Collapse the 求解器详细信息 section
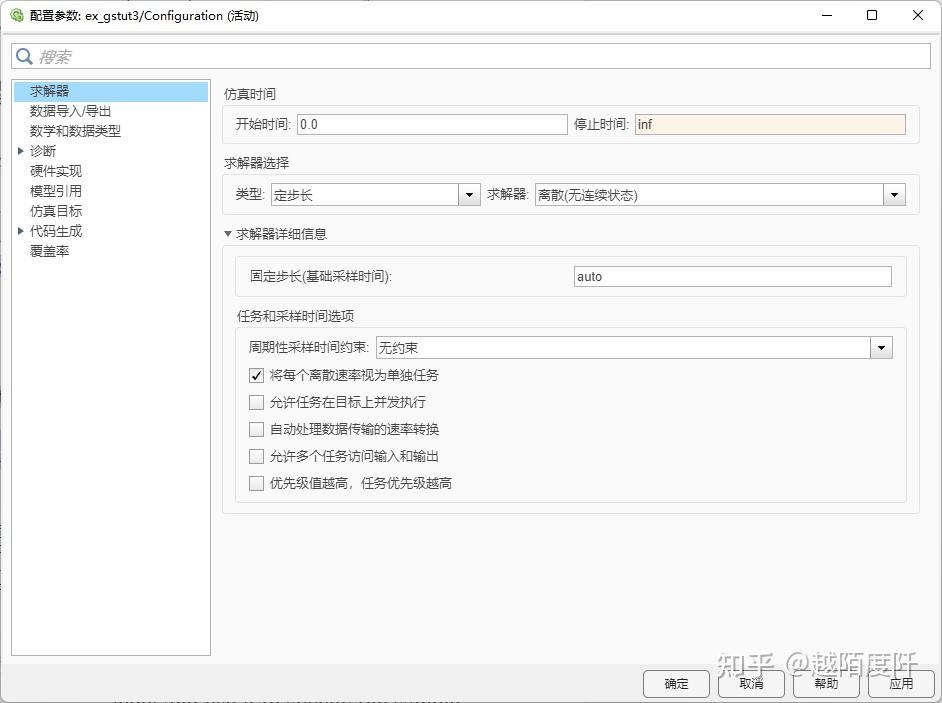The image size is (942, 703). [228, 231]
